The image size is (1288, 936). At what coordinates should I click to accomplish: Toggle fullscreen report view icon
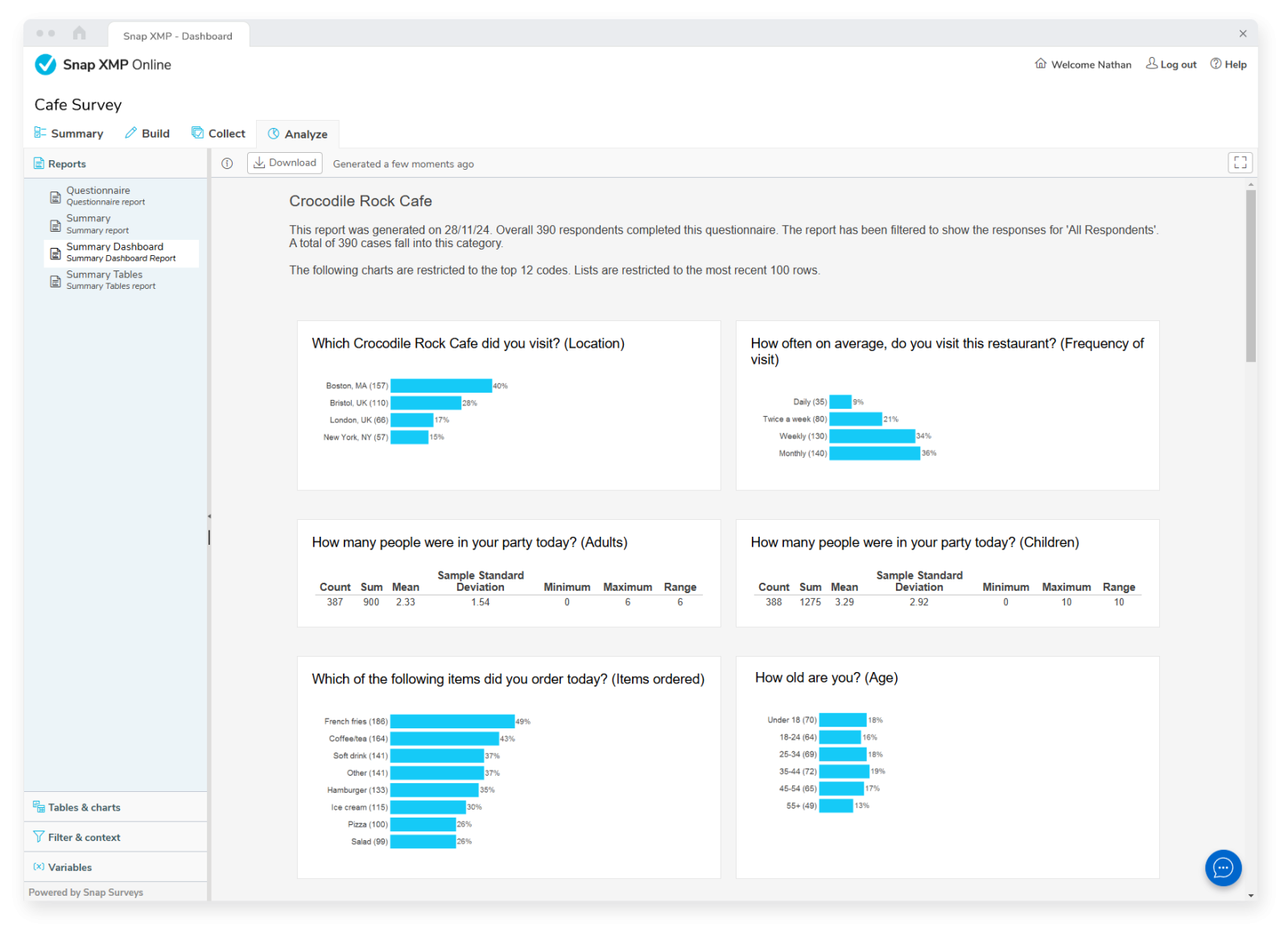pyautogui.click(x=1240, y=163)
